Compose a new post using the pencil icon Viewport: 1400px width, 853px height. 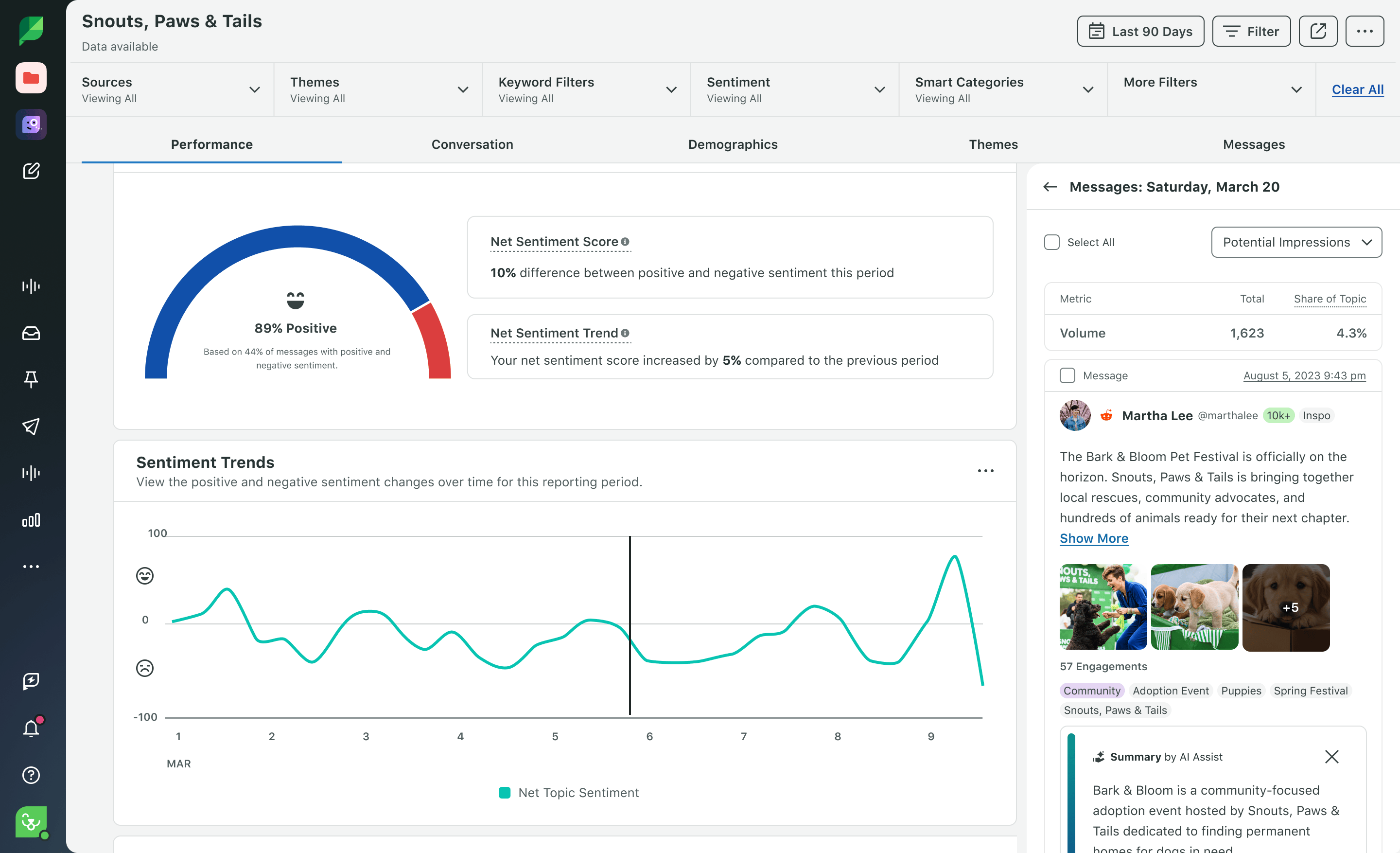(x=31, y=171)
